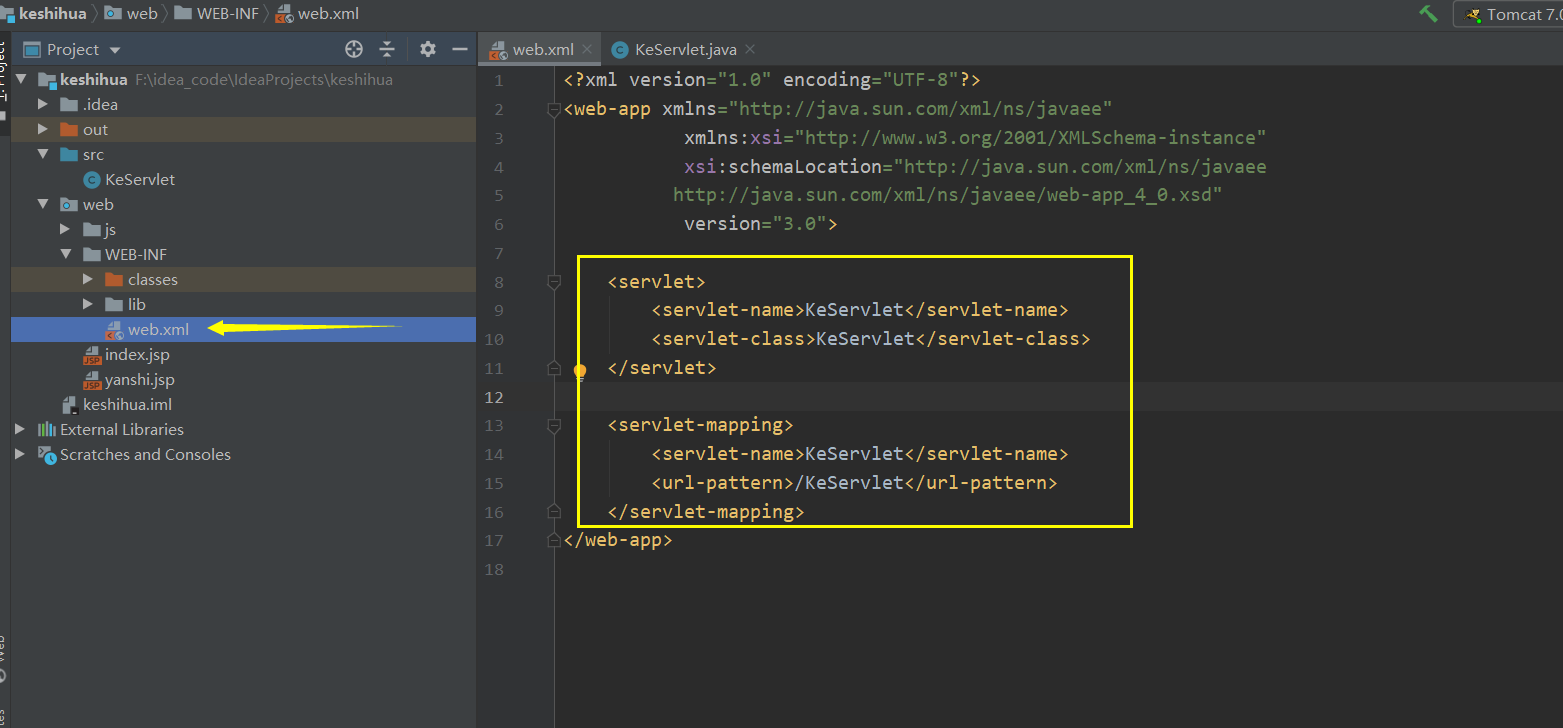
Task: Expand the WEB-INF classes folder
Action: [88, 279]
